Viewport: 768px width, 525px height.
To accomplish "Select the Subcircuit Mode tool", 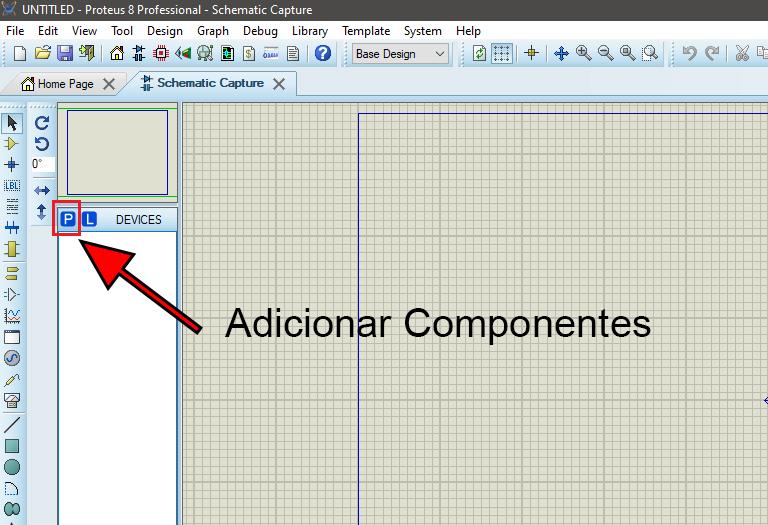I will coord(12,249).
